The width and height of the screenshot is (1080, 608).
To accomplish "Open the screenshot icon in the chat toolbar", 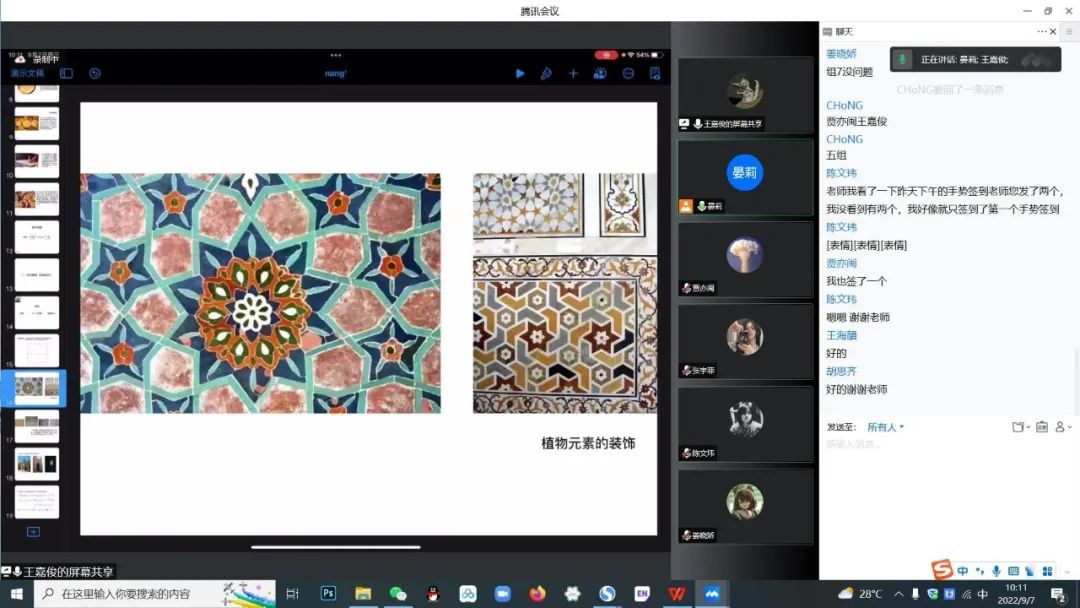I will [x=1041, y=427].
